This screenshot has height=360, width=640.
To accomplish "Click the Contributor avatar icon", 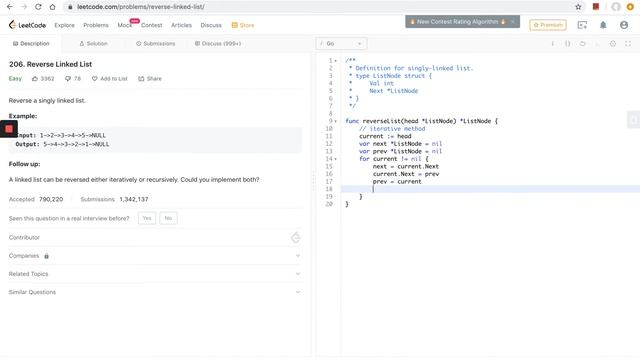I will (x=296, y=238).
